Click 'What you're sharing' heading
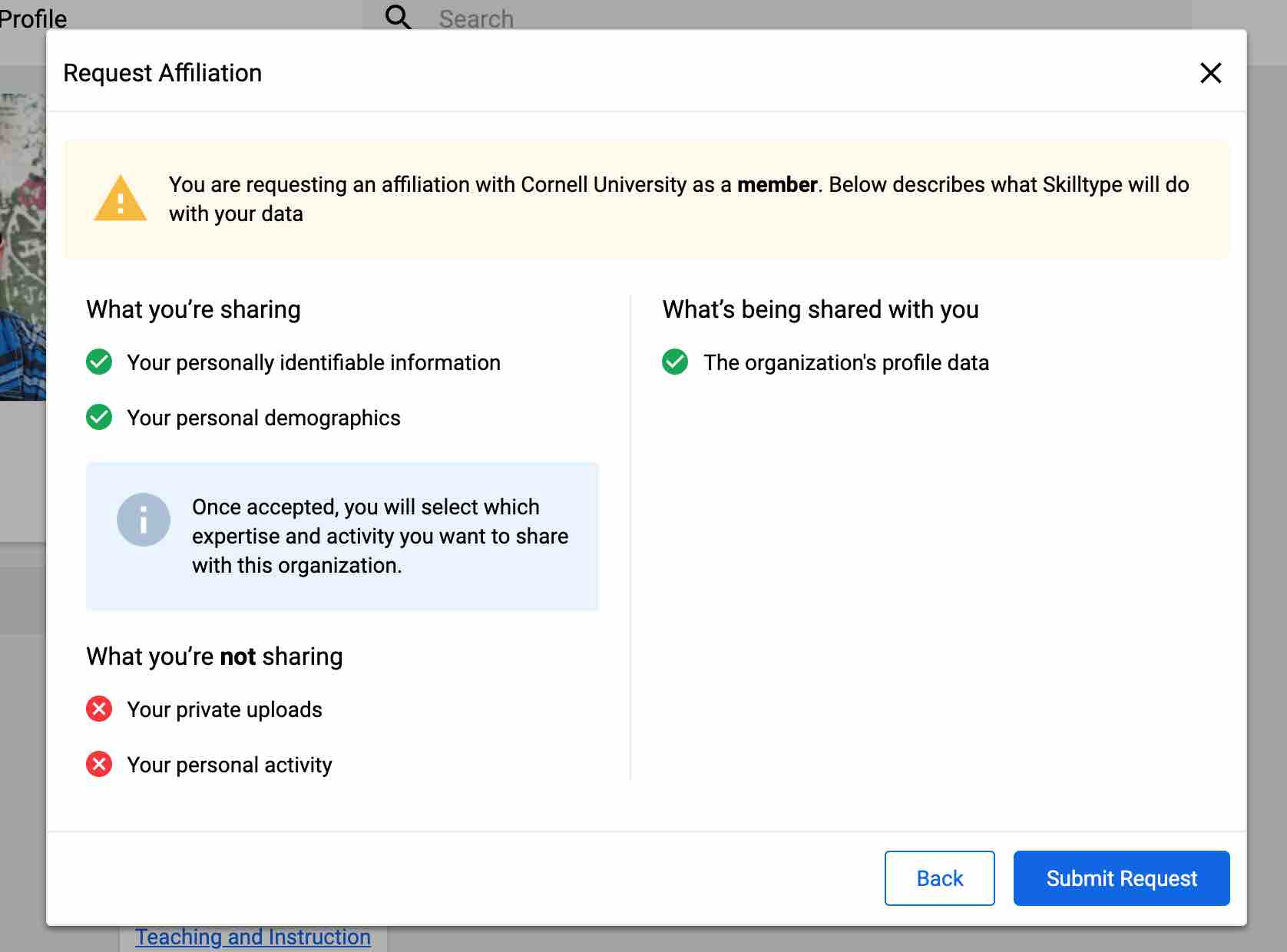1287x952 pixels. (x=194, y=309)
